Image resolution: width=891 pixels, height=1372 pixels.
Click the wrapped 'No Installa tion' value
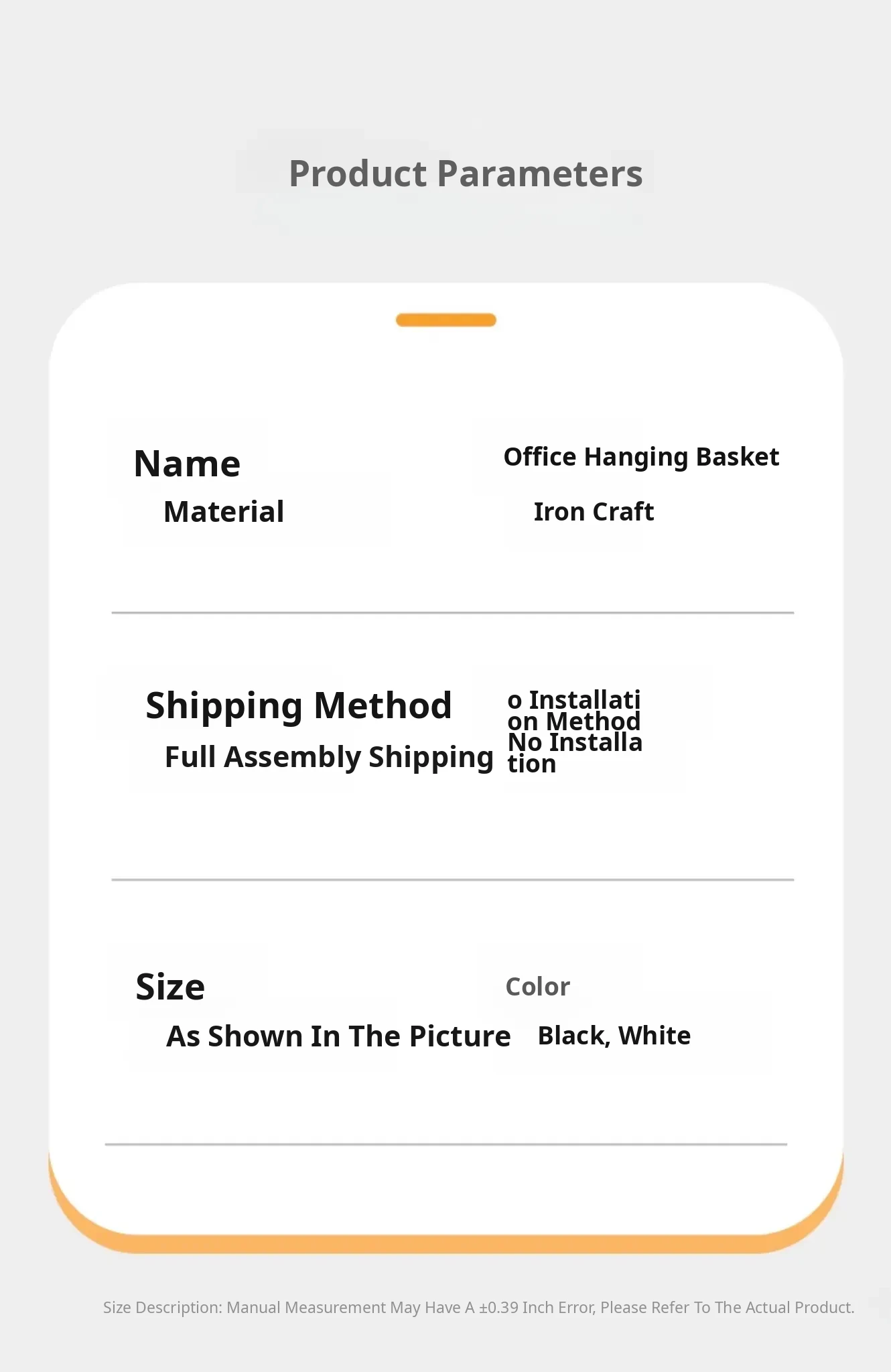point(574,753)
